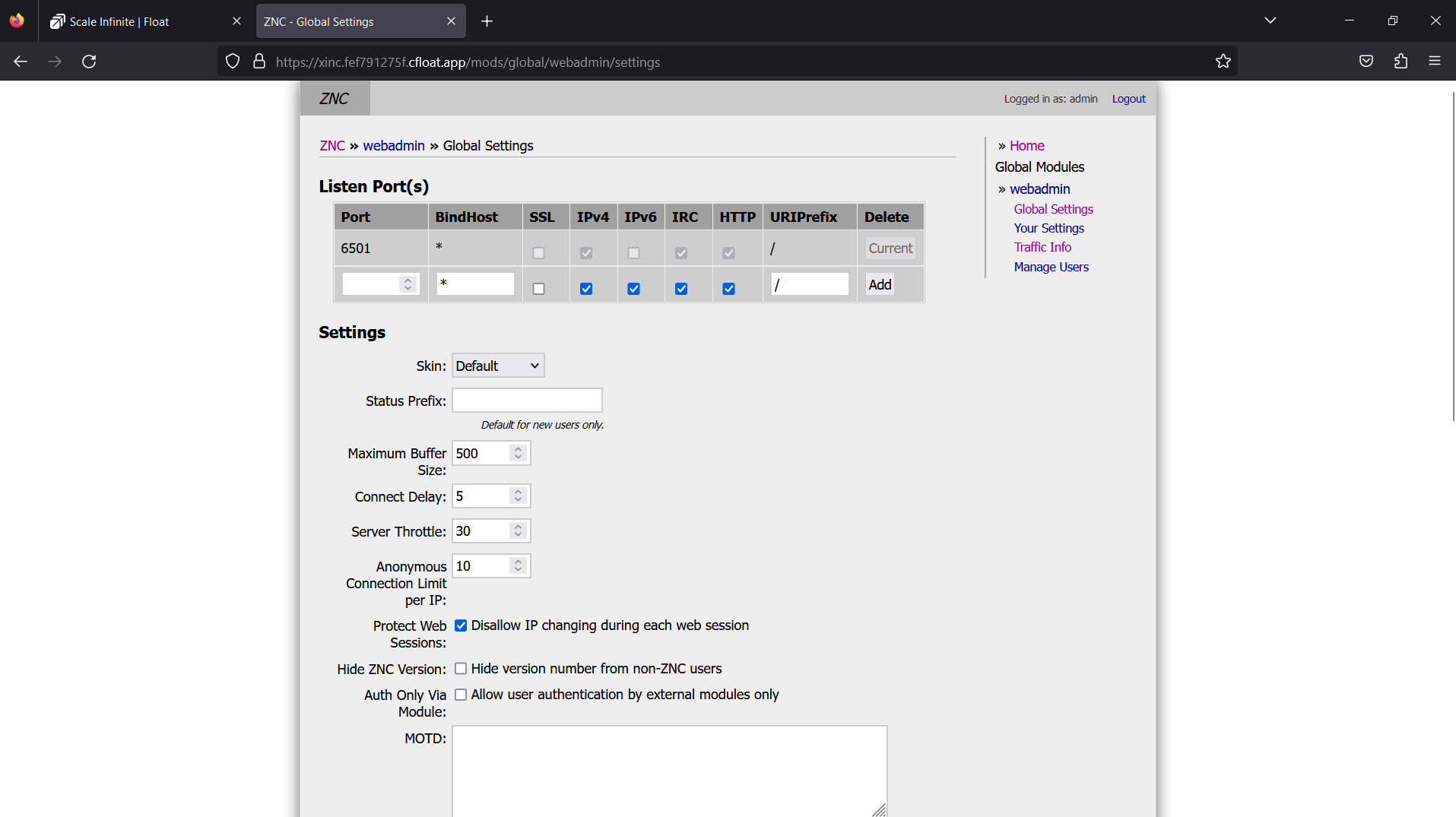Click inside the MOTD text area
The width and height of the screenshot is (1456, 817).
pos(669,771)
